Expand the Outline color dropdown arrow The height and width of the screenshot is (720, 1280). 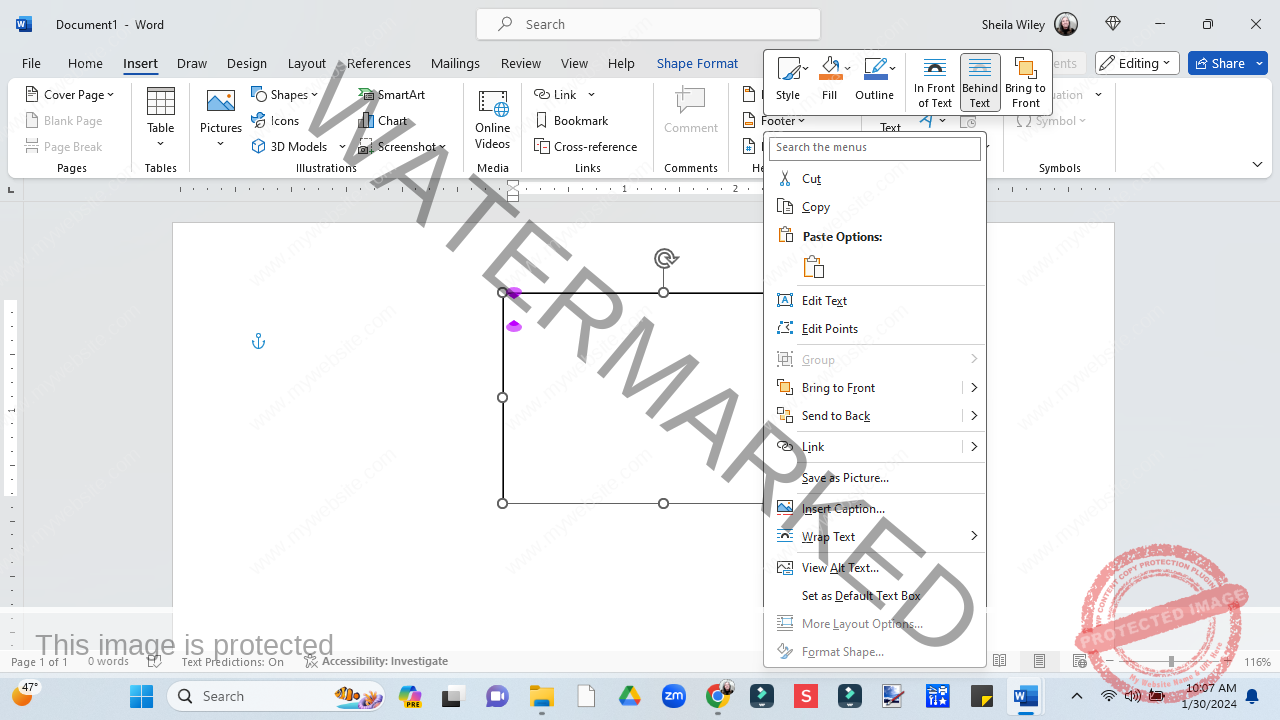tap(892, 69)
